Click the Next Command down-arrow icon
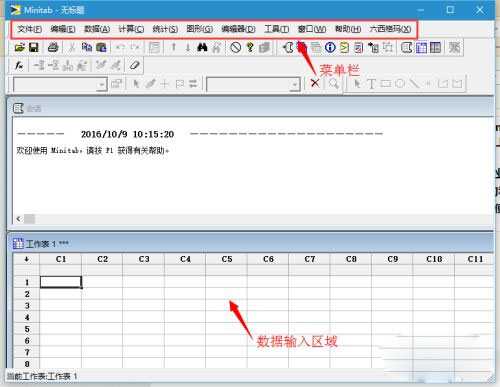The width and height of the screenshot is (500, 387). coord(188,47)
